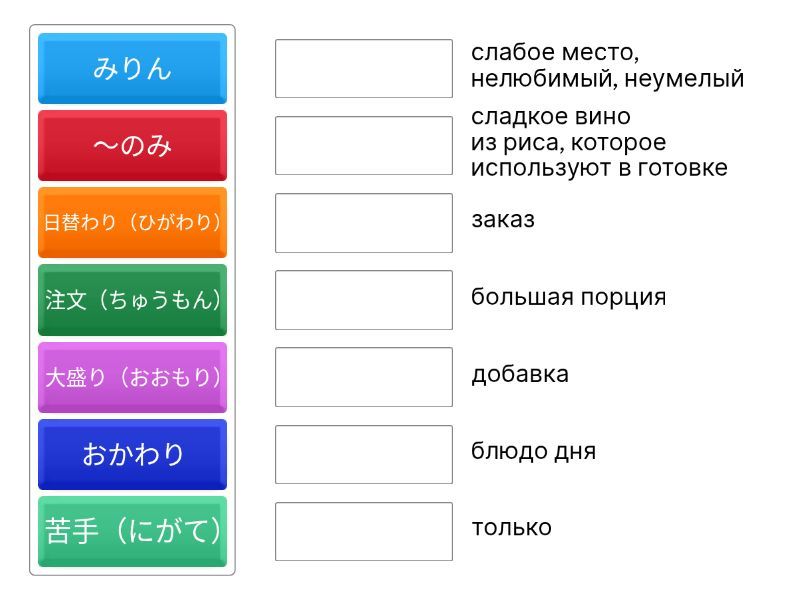Select the drop slot next to 'заказ'
This screenshot has width=800, height=600.
click(x=364, y=222)
